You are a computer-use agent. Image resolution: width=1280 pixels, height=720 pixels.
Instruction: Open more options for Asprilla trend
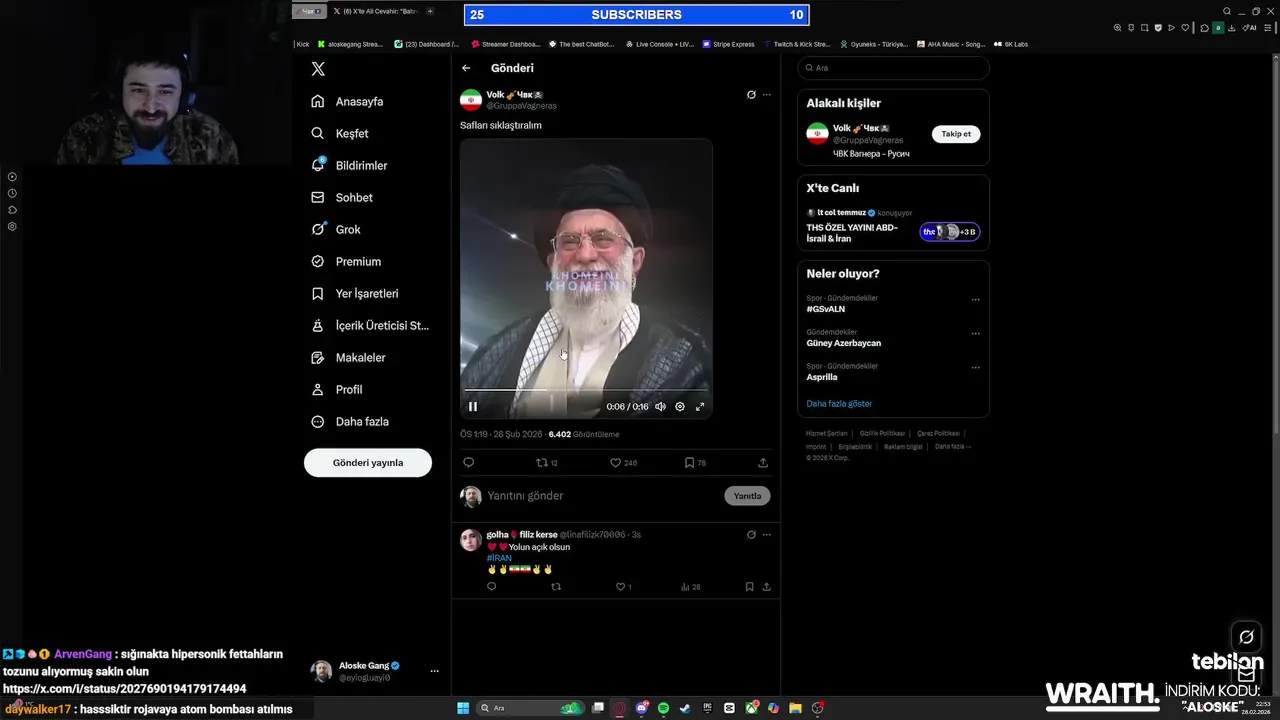(x=976, y=368)
